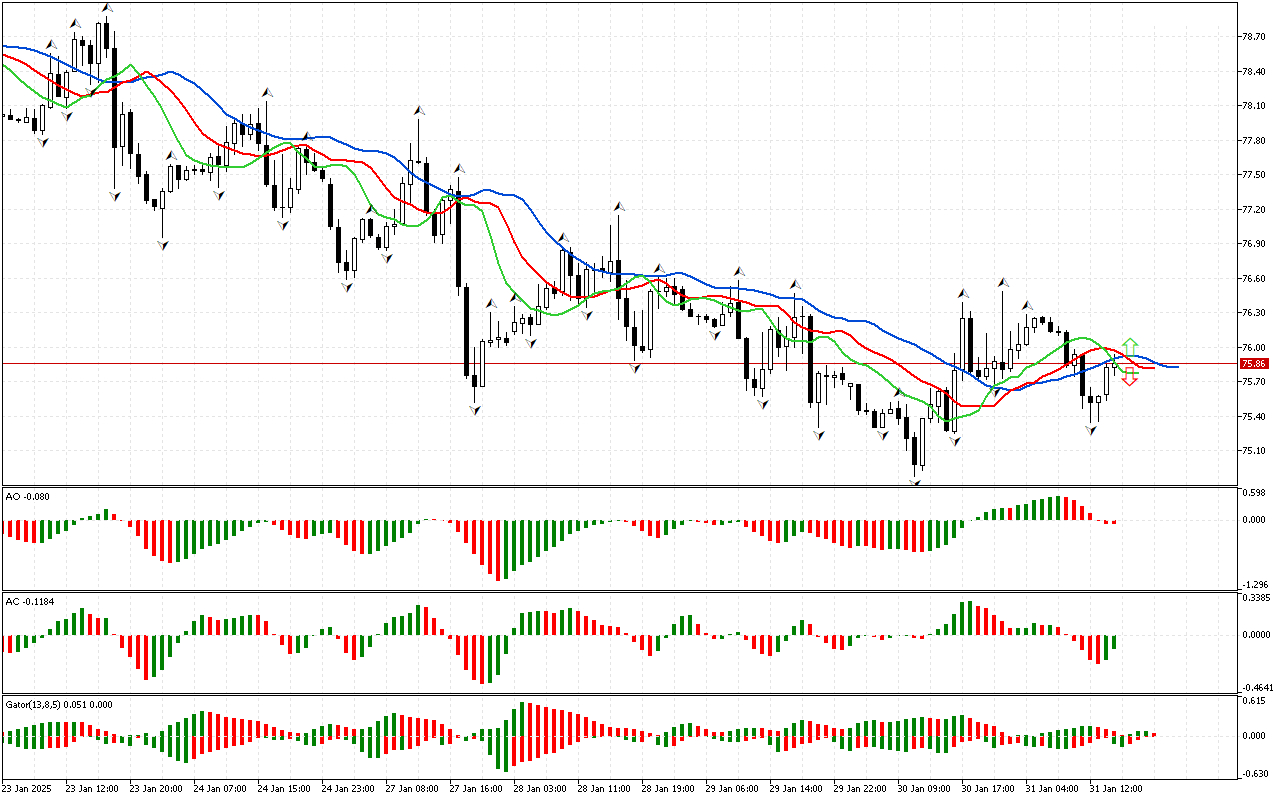Click the 23 Jan 20:00 time label

(x=157, y=789)
